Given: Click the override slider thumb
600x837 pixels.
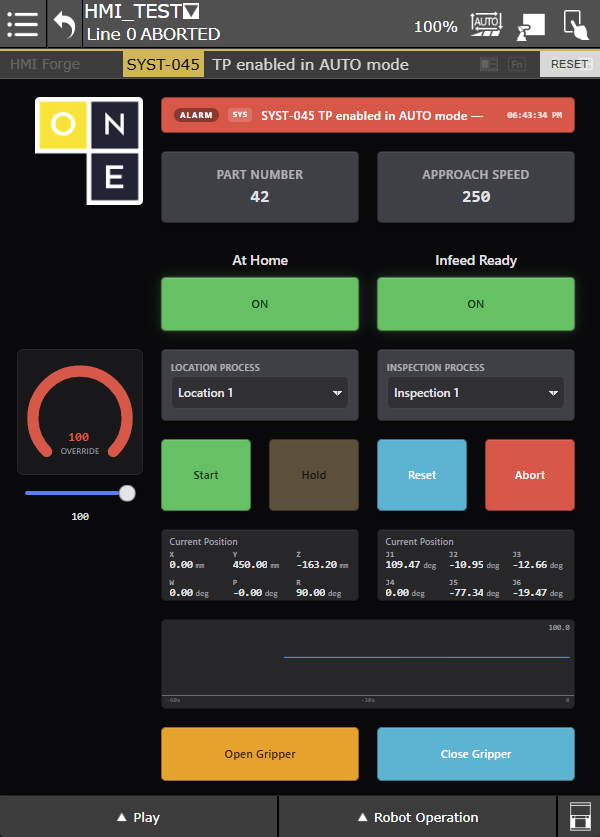Looking at the screenshot, I should pos(127,493).
